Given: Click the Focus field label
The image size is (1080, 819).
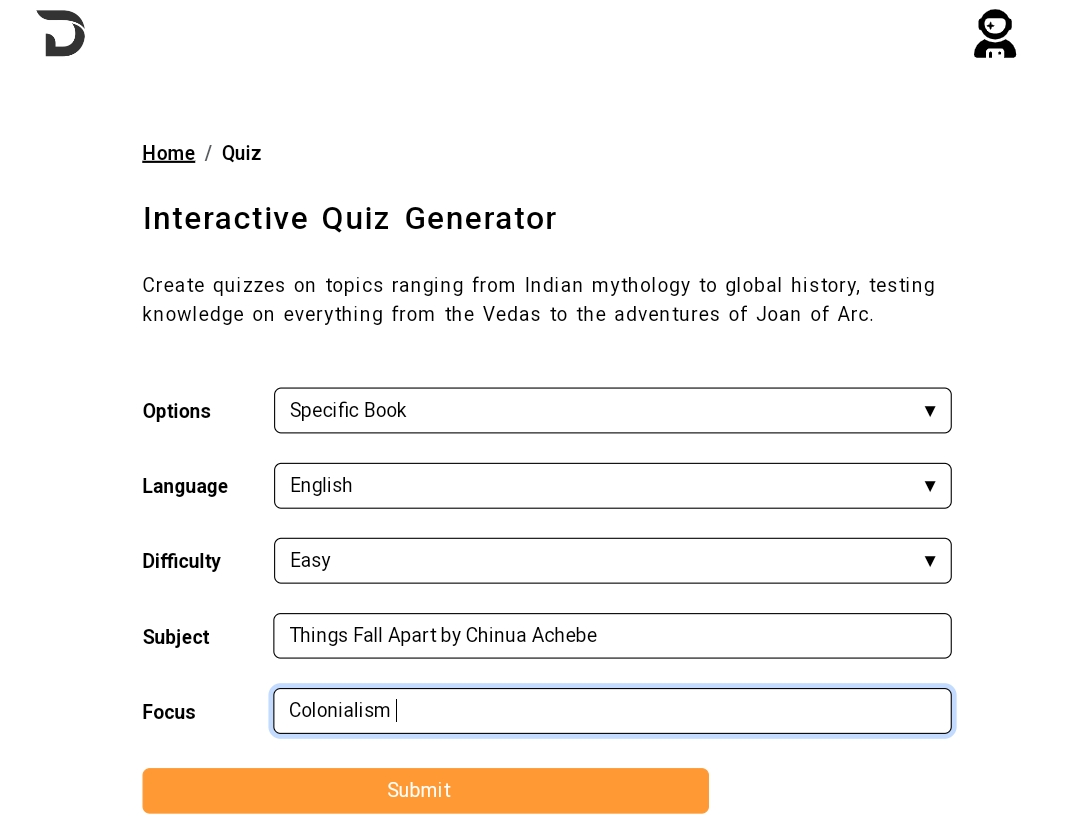Looking at the screenshot, I should (x=169, y=712).
